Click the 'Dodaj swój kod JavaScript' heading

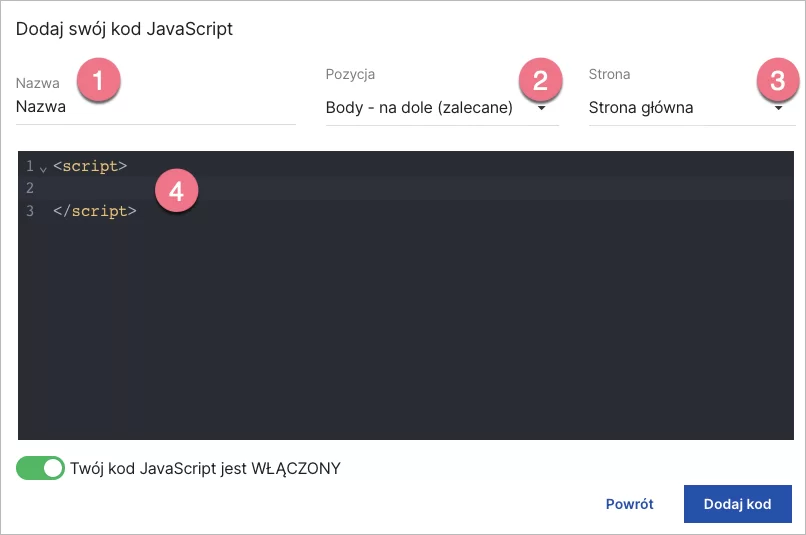click(x=124, y=29)
